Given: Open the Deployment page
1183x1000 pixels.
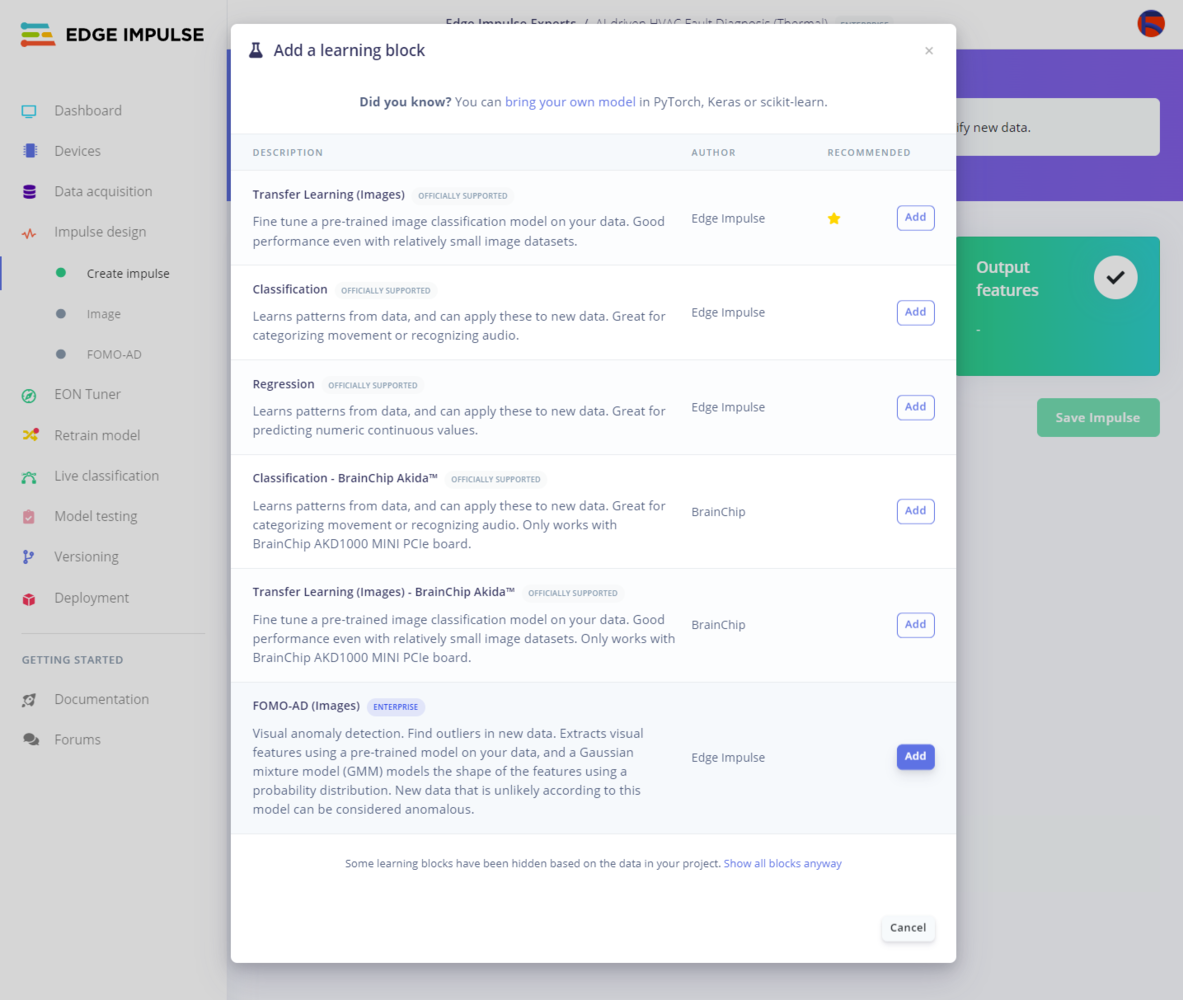Looking at the screenshot, I should click(91, 598).
